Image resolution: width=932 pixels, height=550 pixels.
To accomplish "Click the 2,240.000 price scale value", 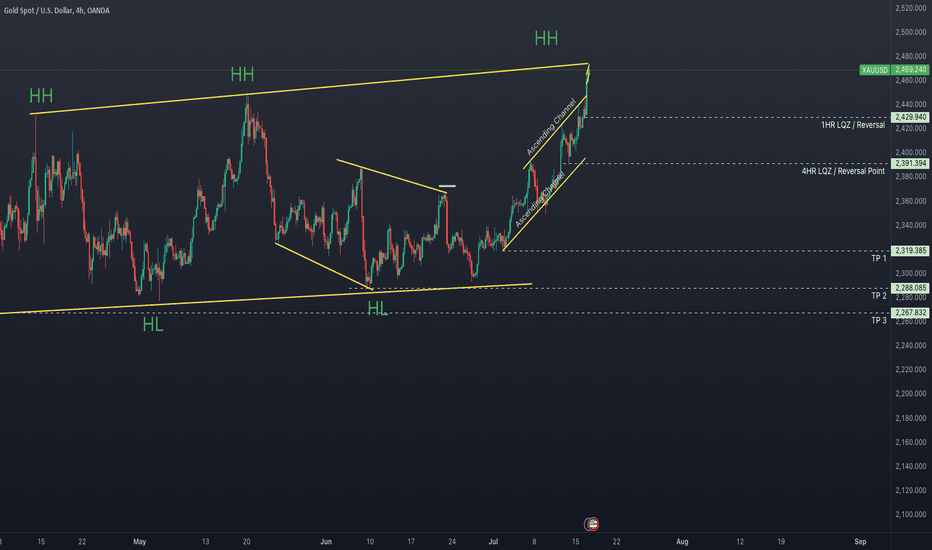I will point(911,345).
